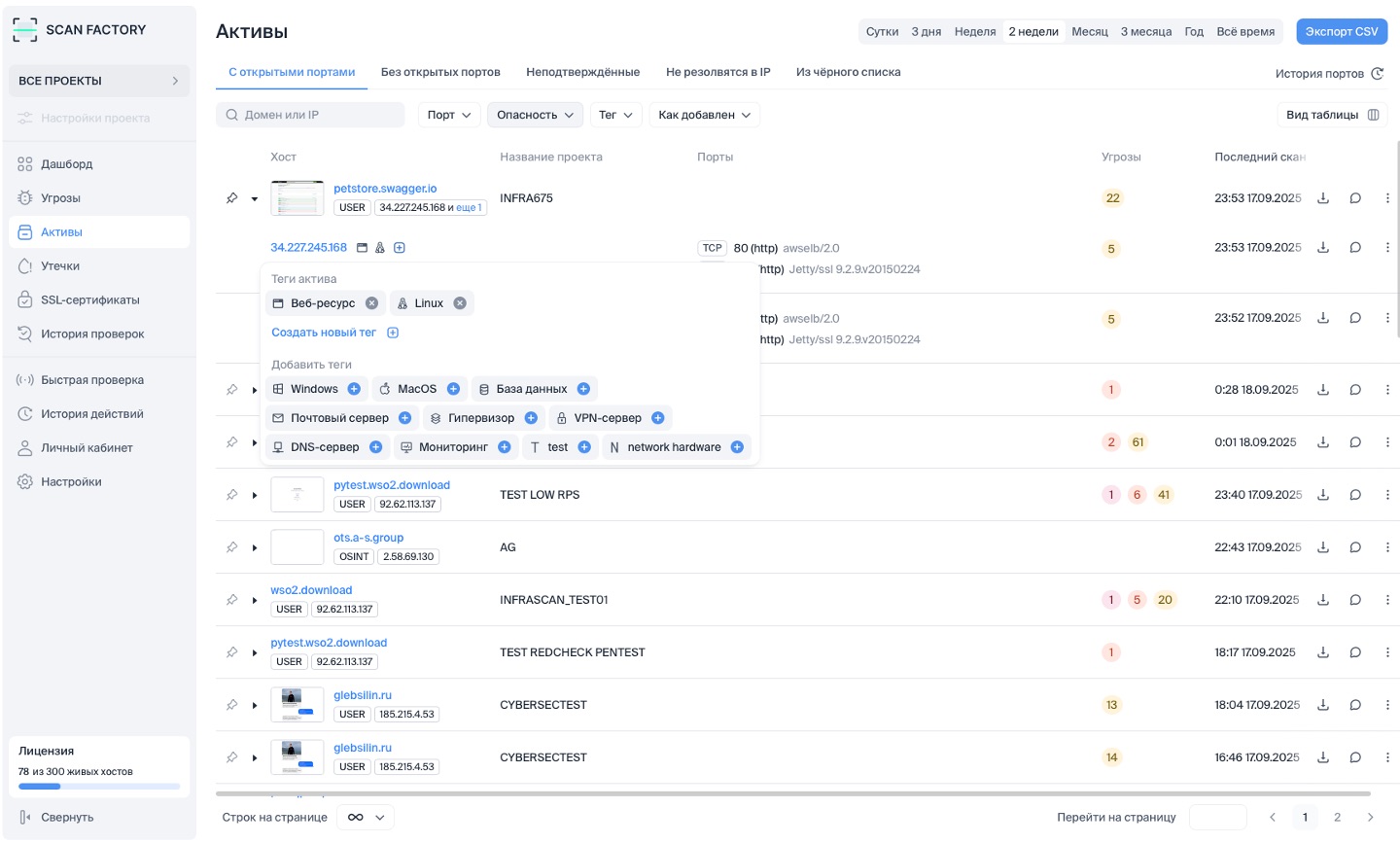Screen dimensions: 1400x843
Task: Remove the Веб-ресурс tag from asset
Action: click(x=371, y=303)
